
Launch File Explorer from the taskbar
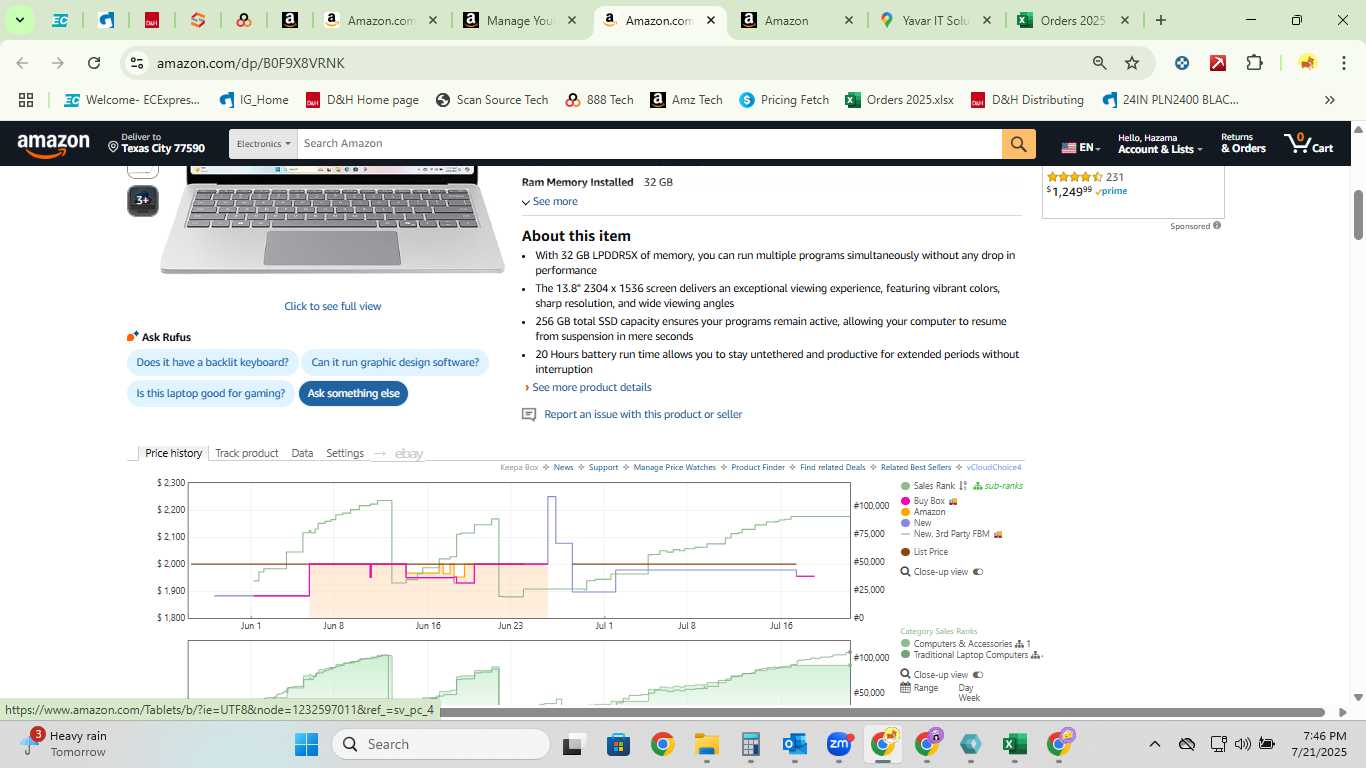coord(707,744)
